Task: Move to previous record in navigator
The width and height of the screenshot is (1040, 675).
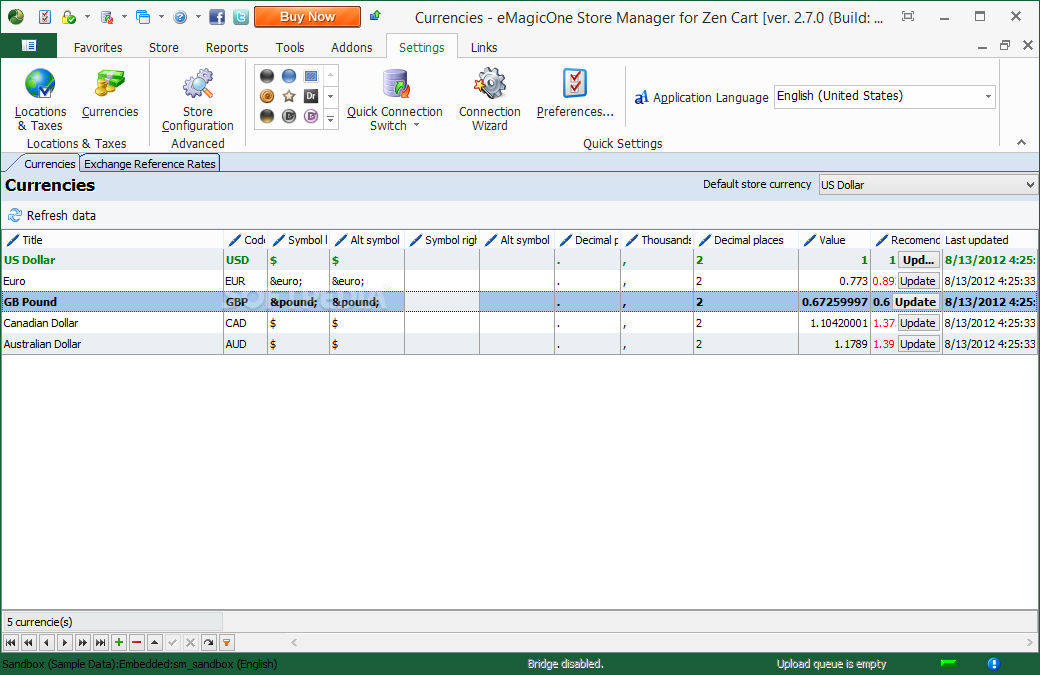Action: coord(46,642)
